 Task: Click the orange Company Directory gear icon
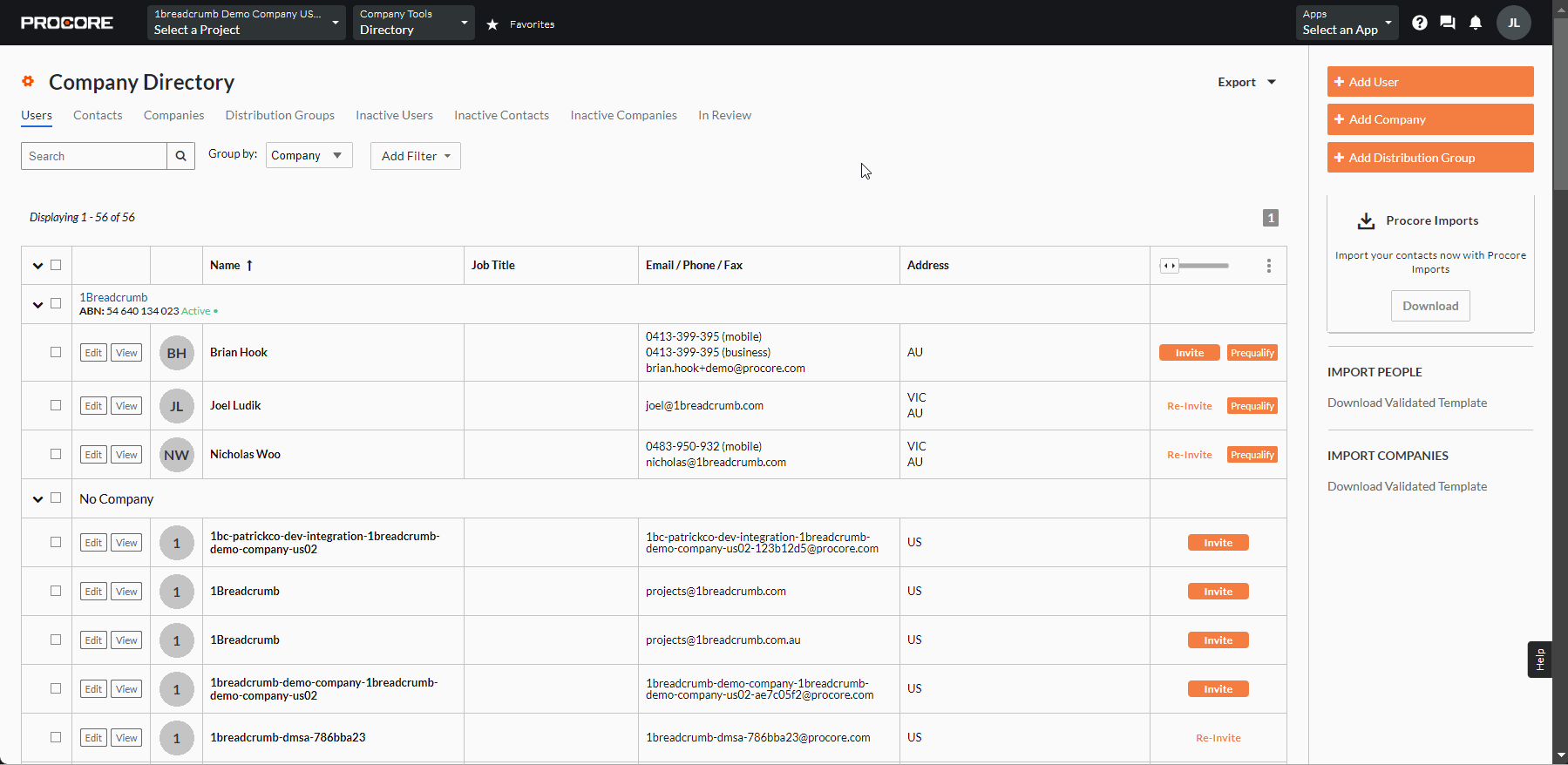tap(28, 82)
